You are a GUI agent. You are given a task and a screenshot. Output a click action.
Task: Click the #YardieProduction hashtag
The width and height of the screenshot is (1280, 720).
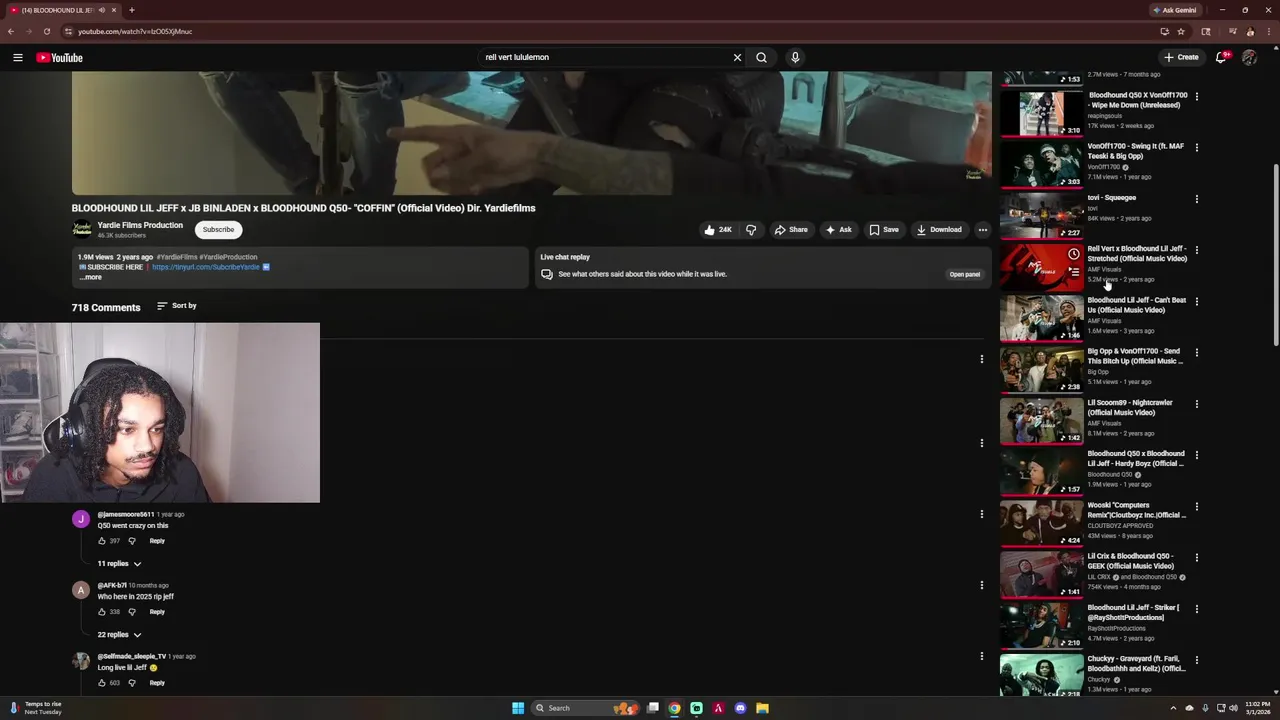tap(229, 257)
